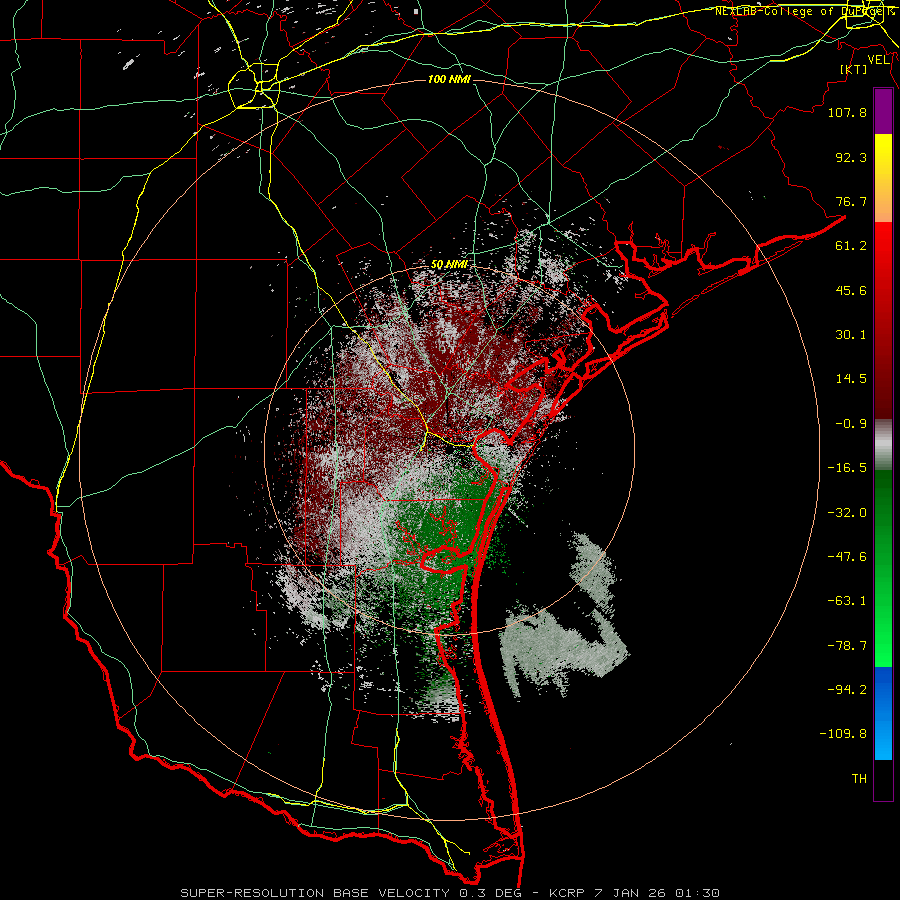Click the 92.3 scale value

tap(851, 157)
